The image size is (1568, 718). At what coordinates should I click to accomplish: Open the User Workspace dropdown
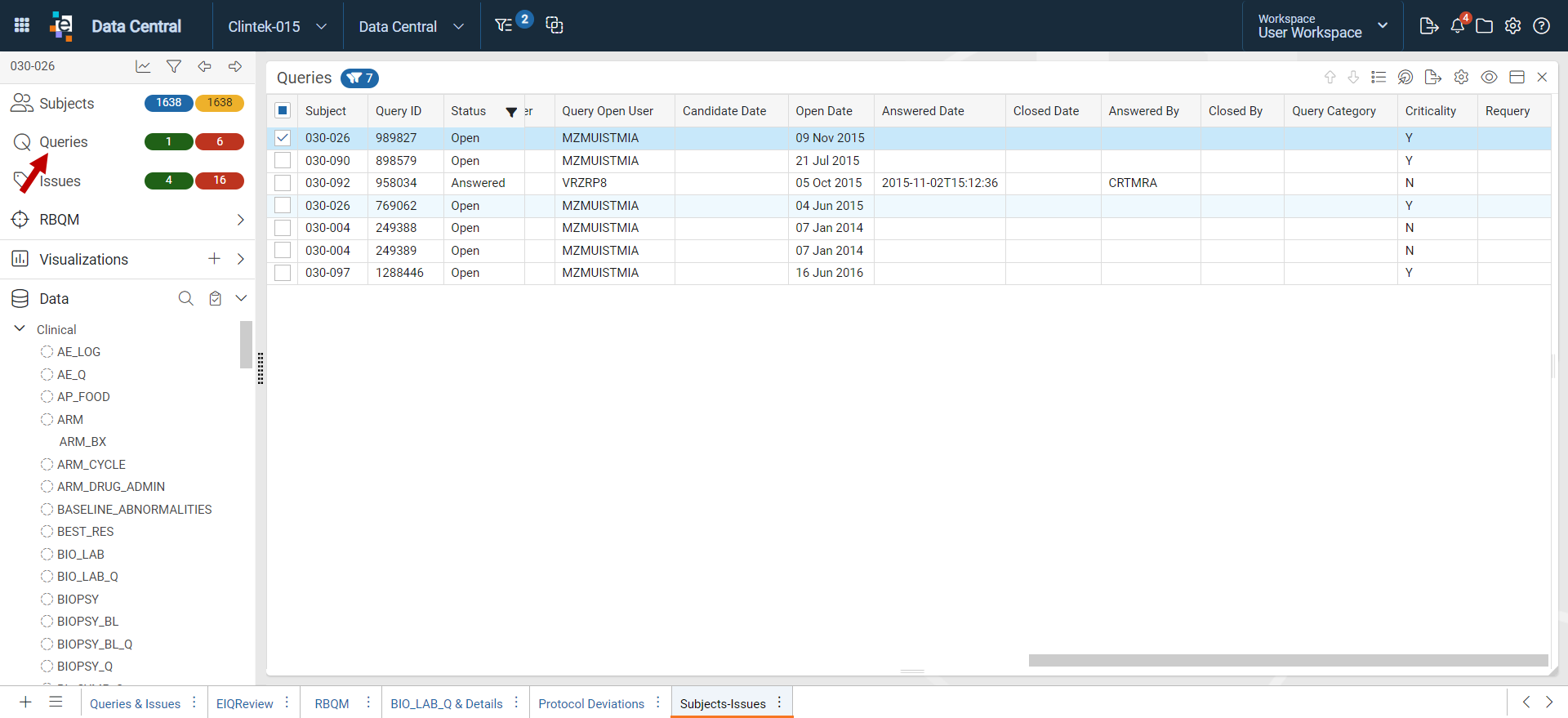tap(1323, 26)
